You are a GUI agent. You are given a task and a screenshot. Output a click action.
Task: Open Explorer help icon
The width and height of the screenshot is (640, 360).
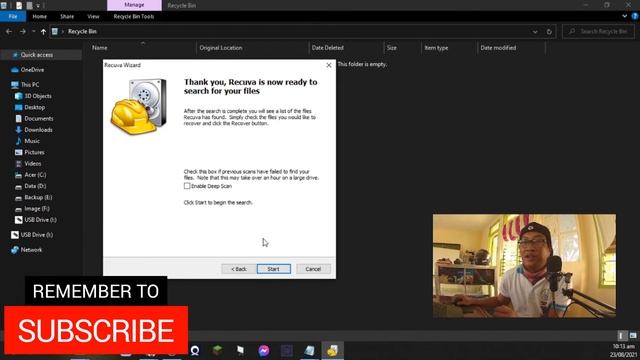click(x=635, y=16)
